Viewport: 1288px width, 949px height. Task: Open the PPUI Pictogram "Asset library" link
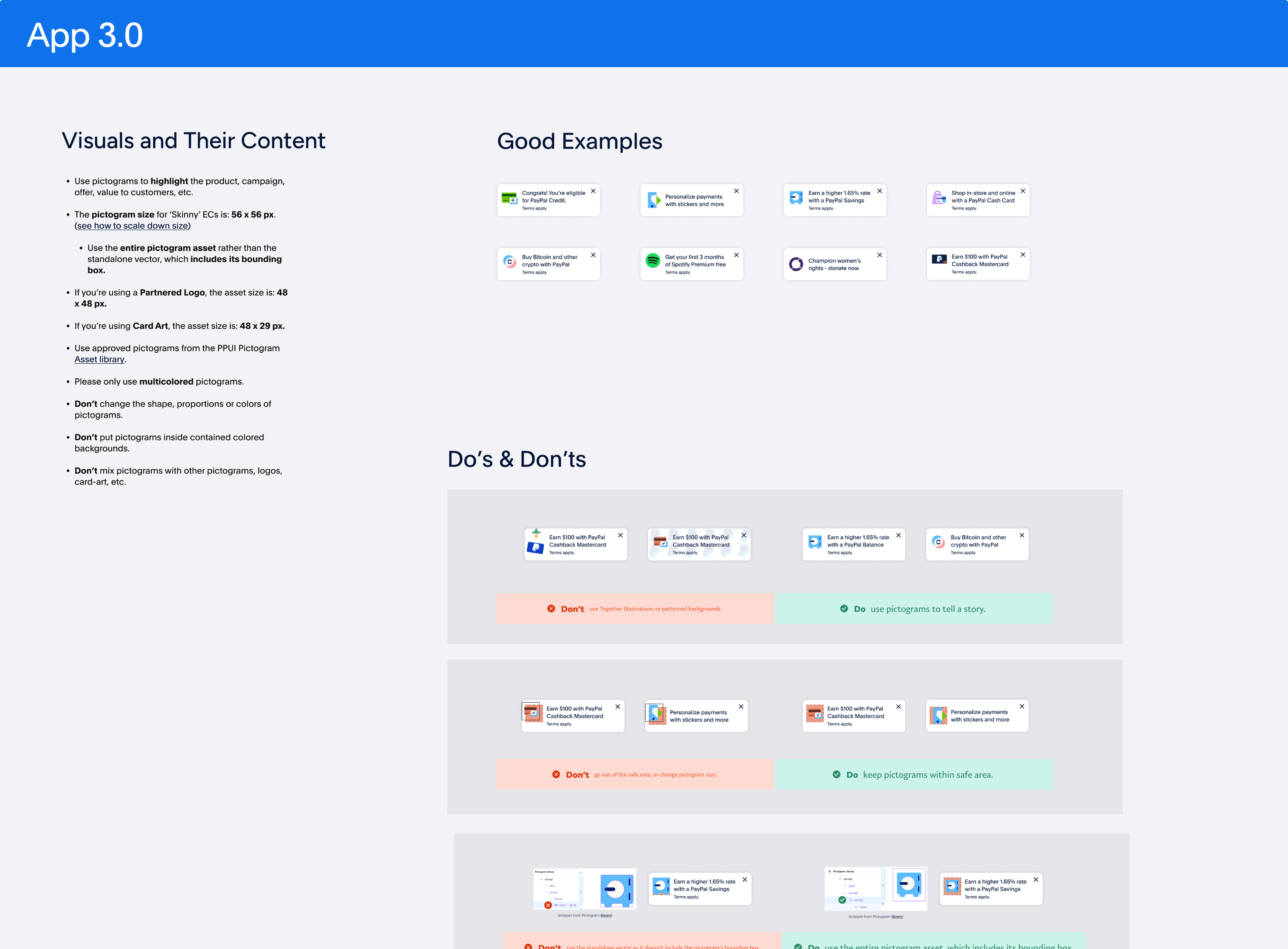pyautogui.click(x=99, y=360)
